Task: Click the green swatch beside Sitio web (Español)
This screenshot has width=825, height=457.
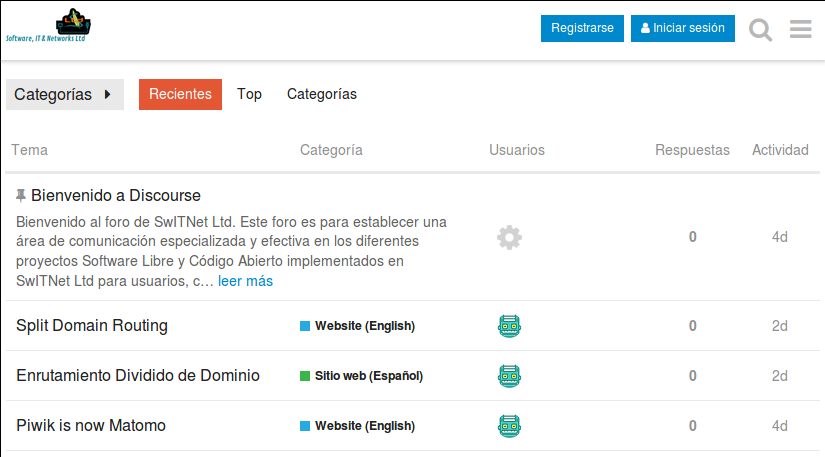Action: 305,376
